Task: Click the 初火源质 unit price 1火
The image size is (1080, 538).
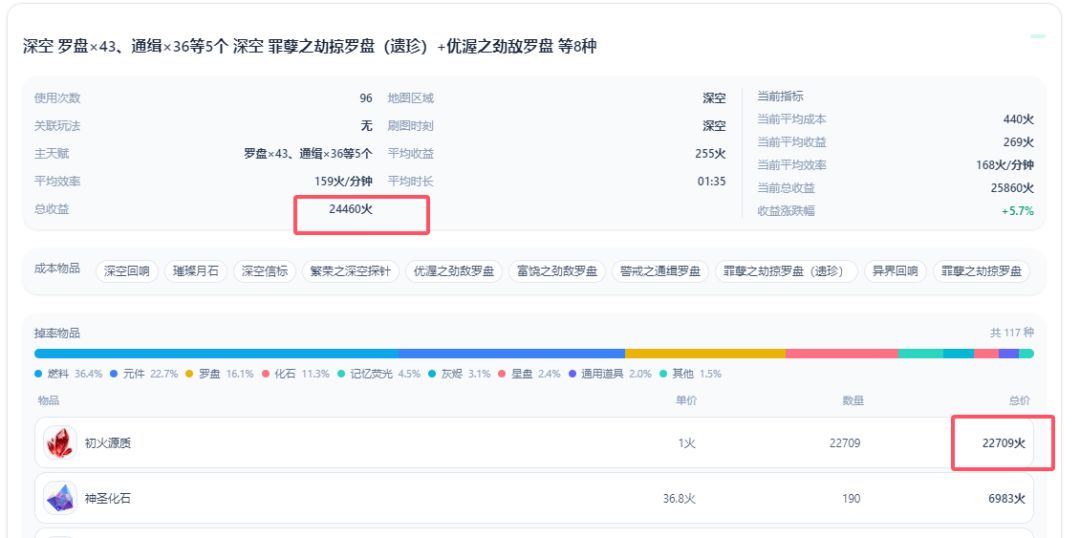Action: point(687,443)
